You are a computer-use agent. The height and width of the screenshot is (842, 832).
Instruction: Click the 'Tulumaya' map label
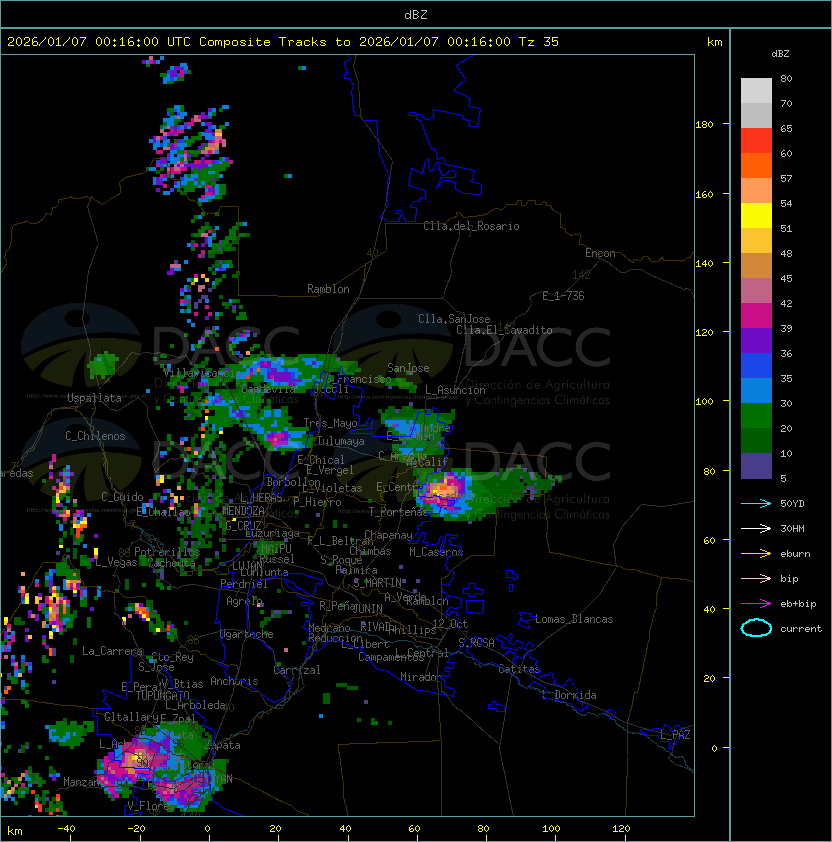pos(341,441)
